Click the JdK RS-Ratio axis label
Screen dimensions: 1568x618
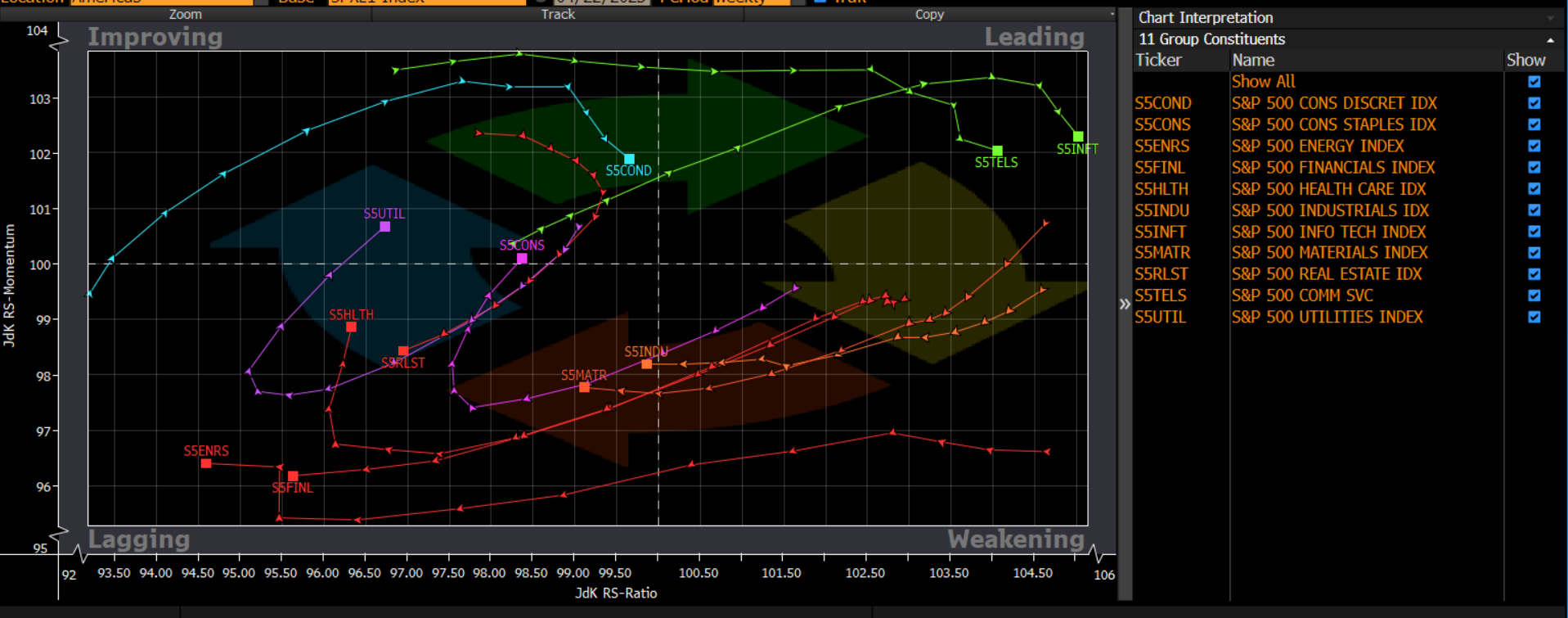pos(616,593)
